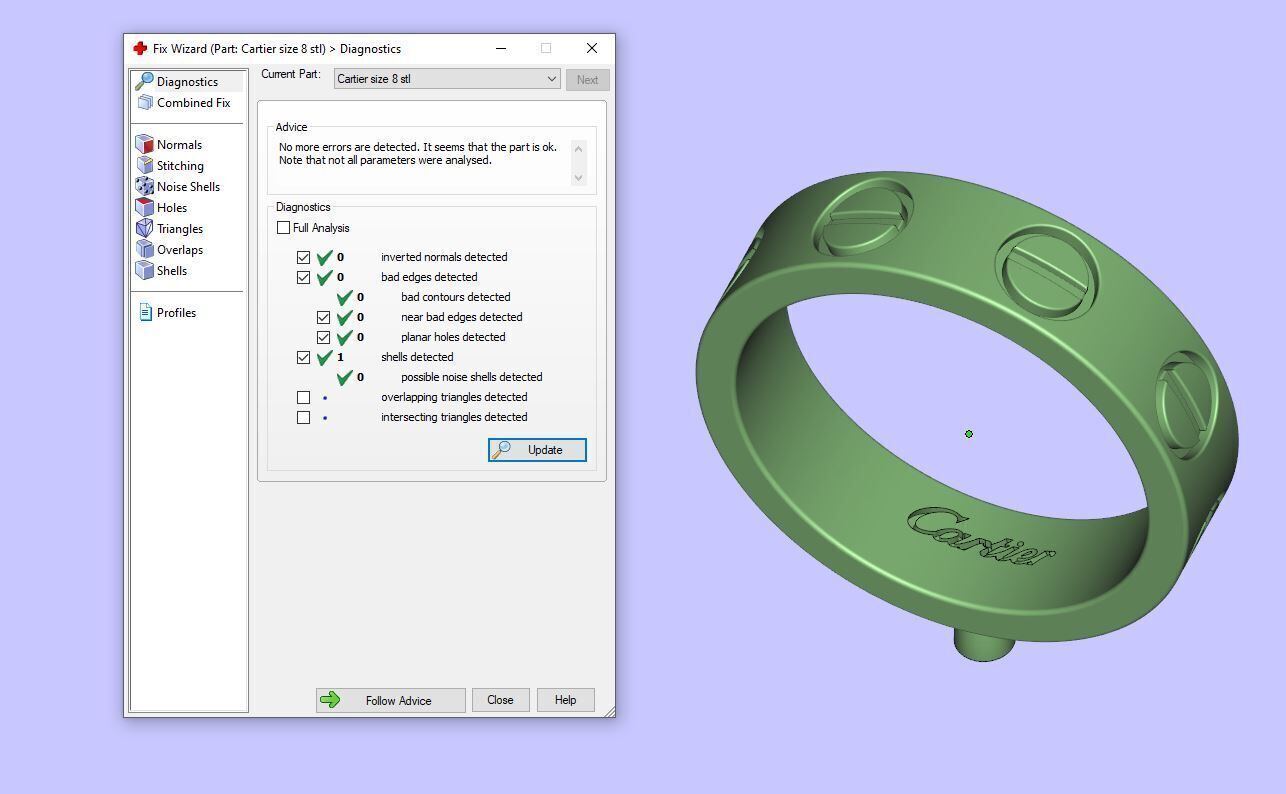Open the Current Part dropdown

tap(447, 79)
